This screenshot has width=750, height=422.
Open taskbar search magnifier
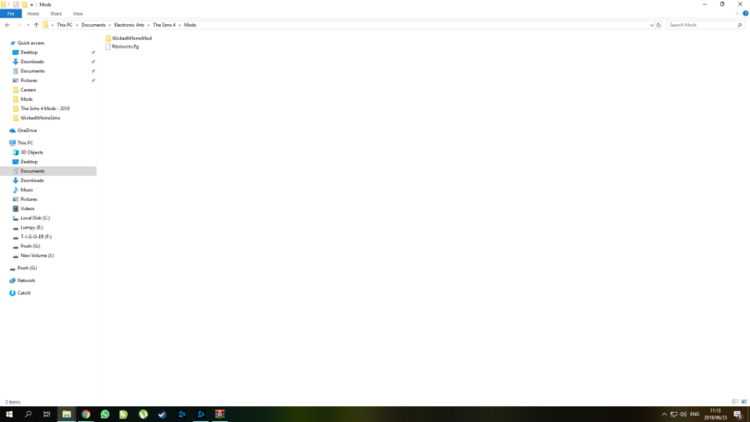click(28, 414)
